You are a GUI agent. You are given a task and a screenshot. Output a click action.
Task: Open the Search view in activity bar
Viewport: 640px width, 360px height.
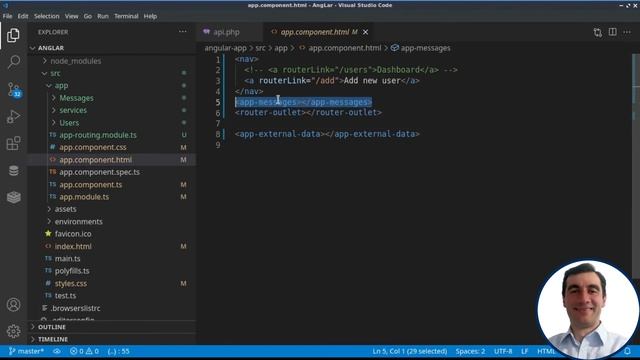pos(13,62)
